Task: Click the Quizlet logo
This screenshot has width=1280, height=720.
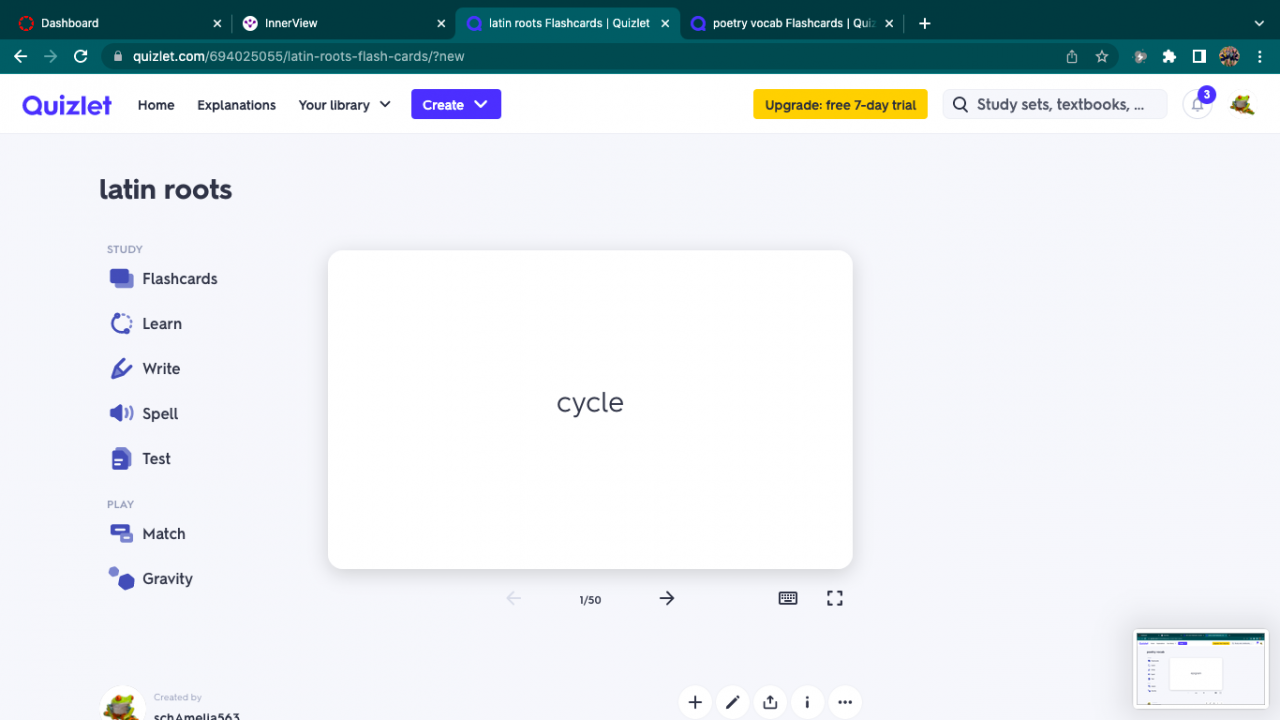Action: [67, 104]
